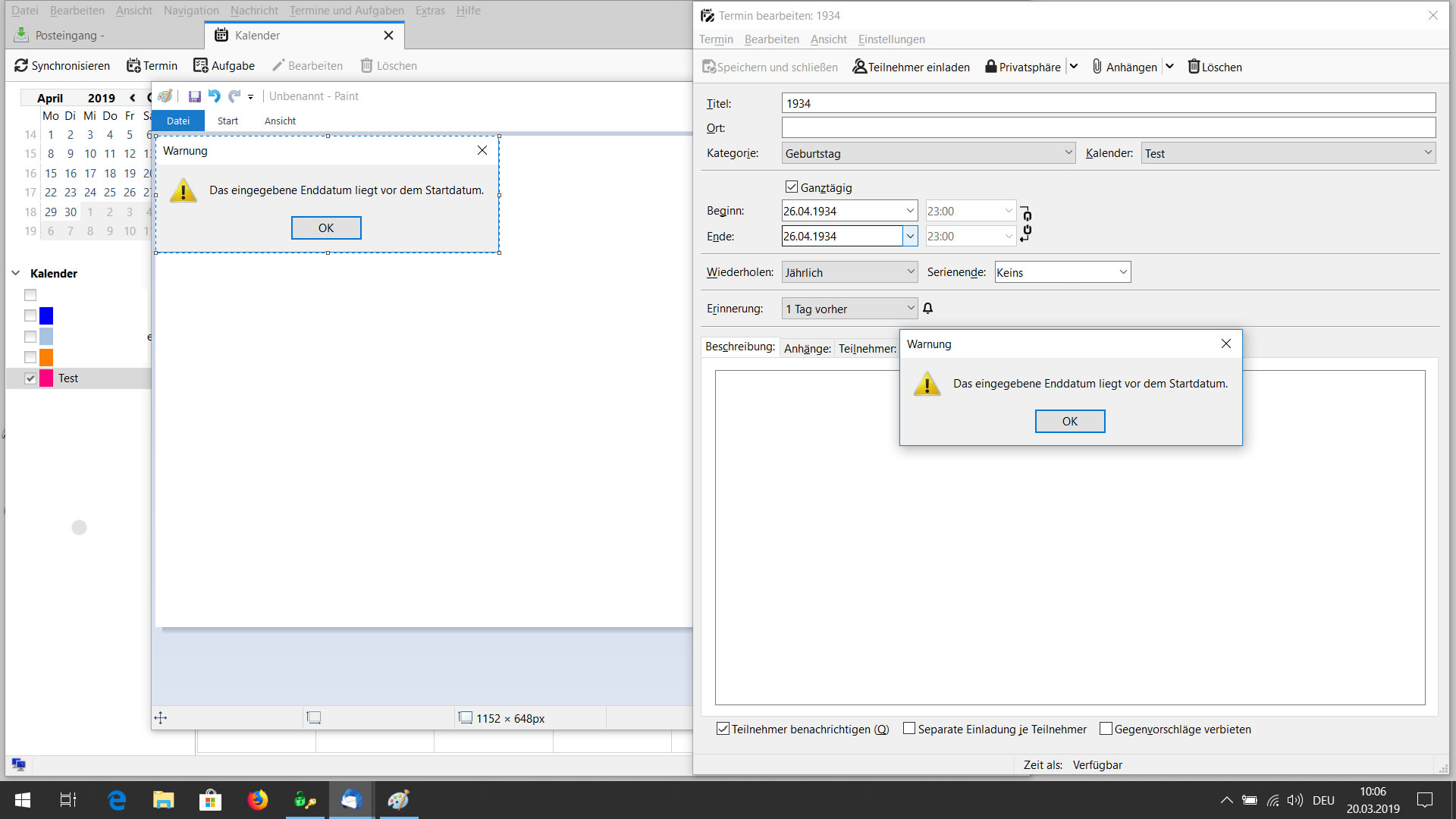Uncheck the Ganztägig checkbox
The height and width of the screenshot is (819, 1456).
[792, 187]
